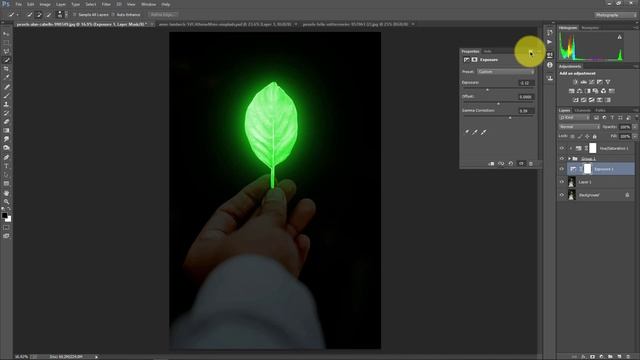Toggle Sample All Layers checkbox
This screenshot has height=360, width=640.
(x=74, y=15)
